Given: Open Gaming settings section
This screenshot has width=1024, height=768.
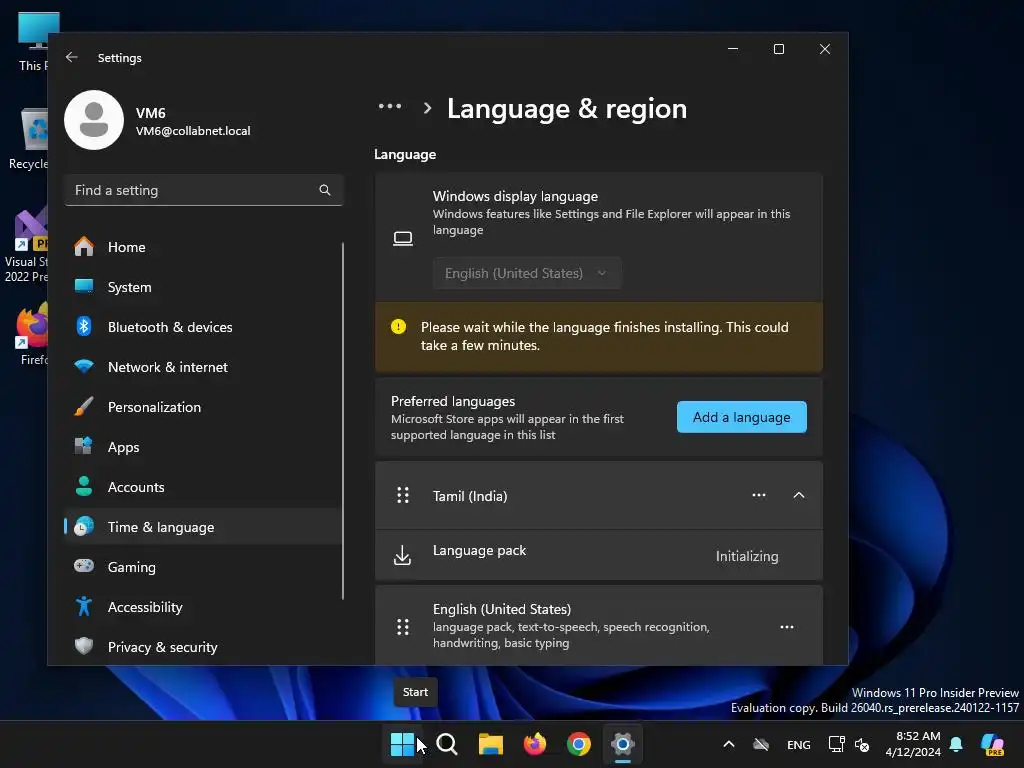Looking at the screenshot, I should [x=204, y=567].
